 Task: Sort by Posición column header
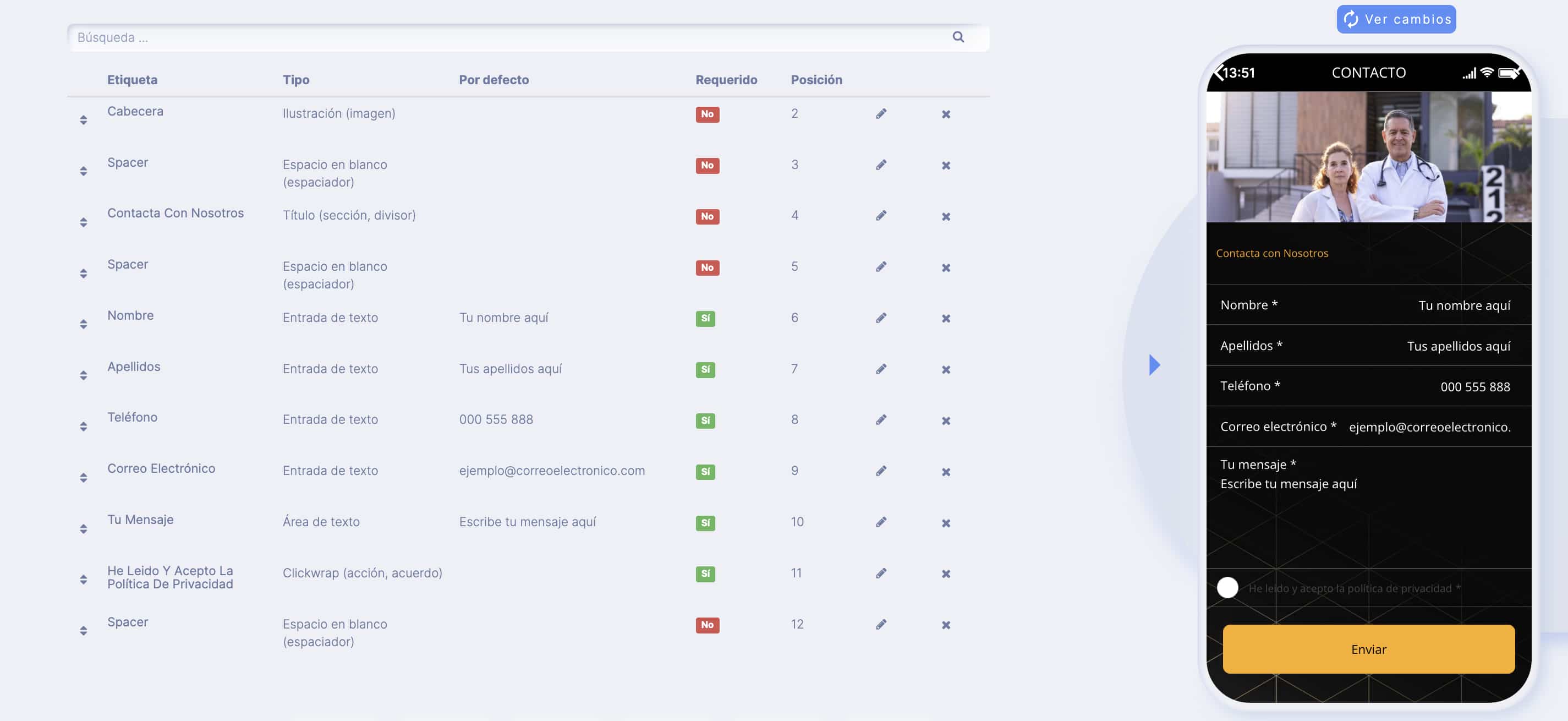(816, 80)
